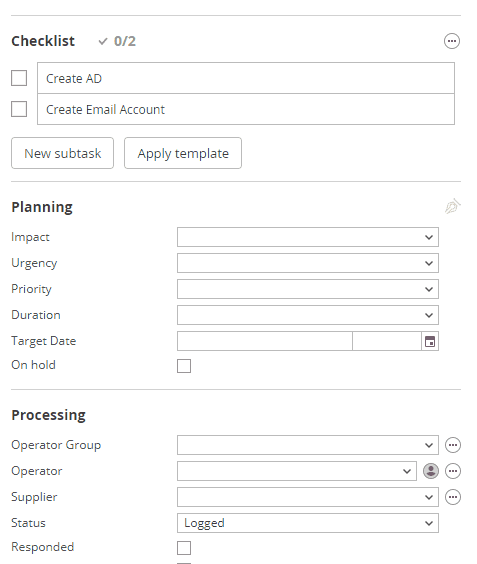Tick the Create AD subtask checkbox
The image size is (477, 564).
(x=19, y=78)
